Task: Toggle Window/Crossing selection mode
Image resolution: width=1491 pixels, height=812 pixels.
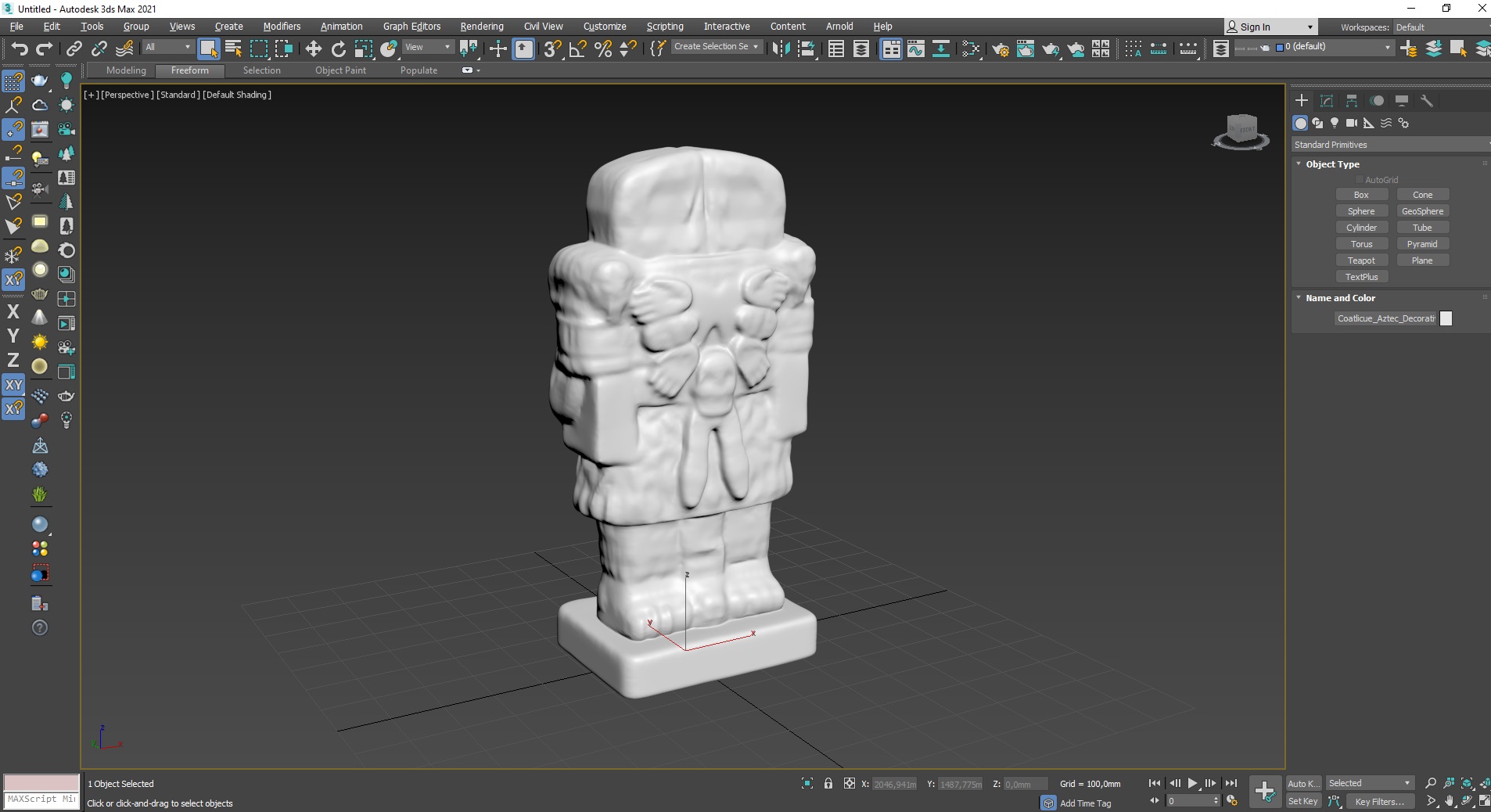Action: (x=284, y=49)
